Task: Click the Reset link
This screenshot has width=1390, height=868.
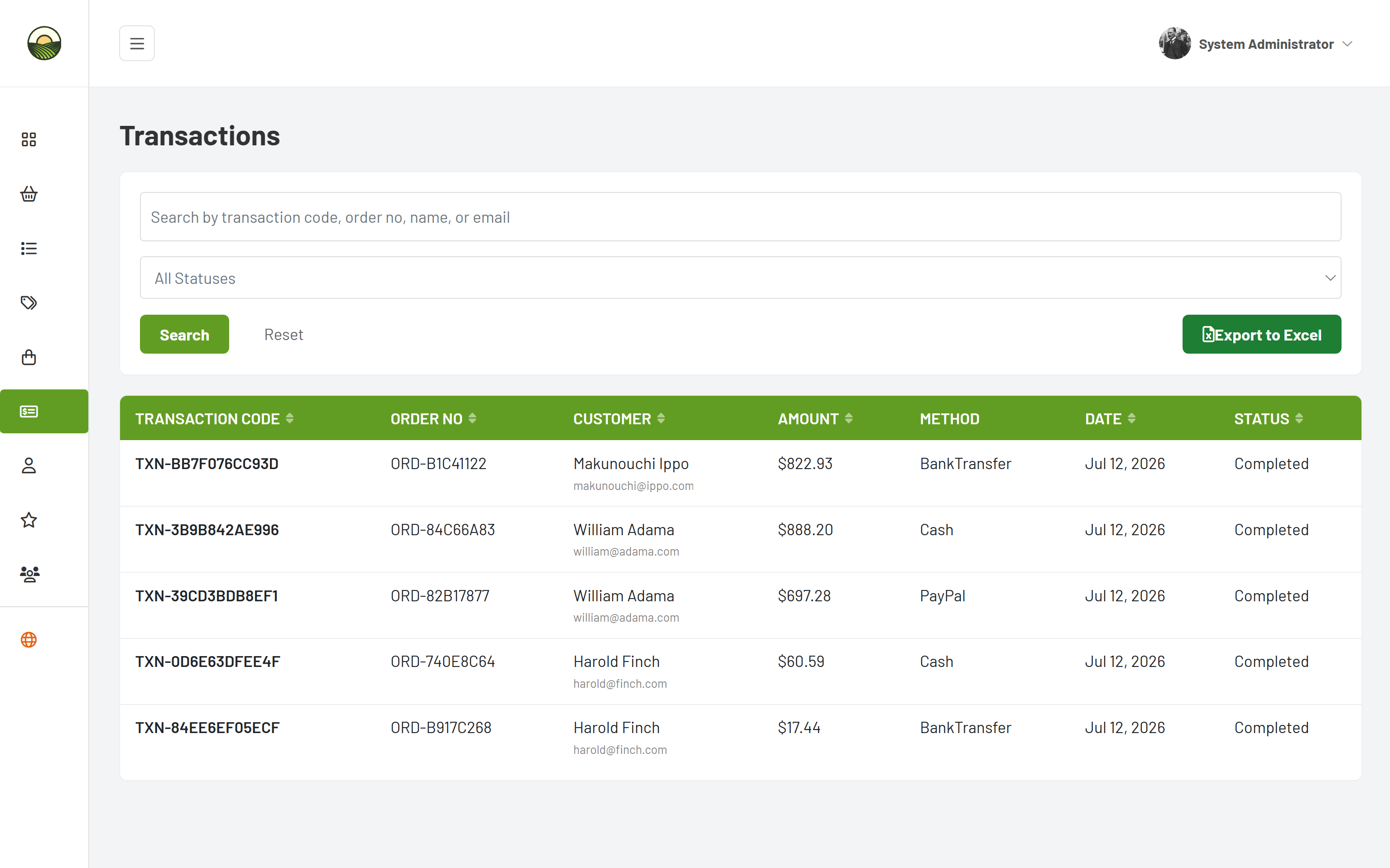Action: [284, 334]
